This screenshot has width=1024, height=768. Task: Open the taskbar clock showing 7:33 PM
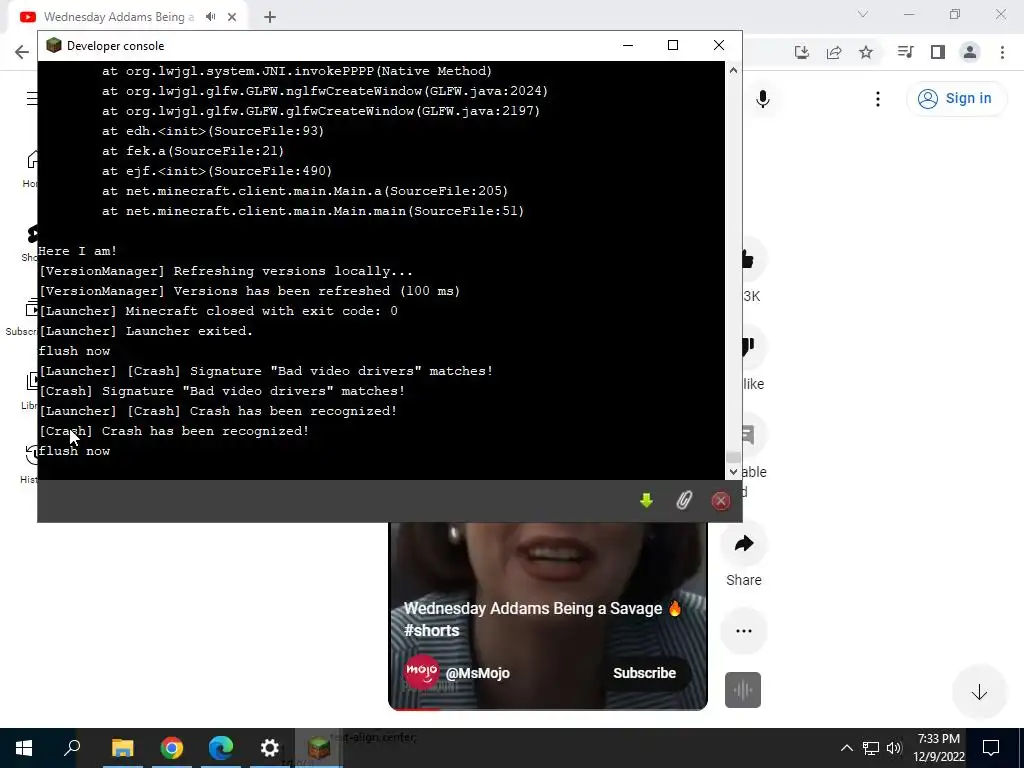tap(938, 748)
